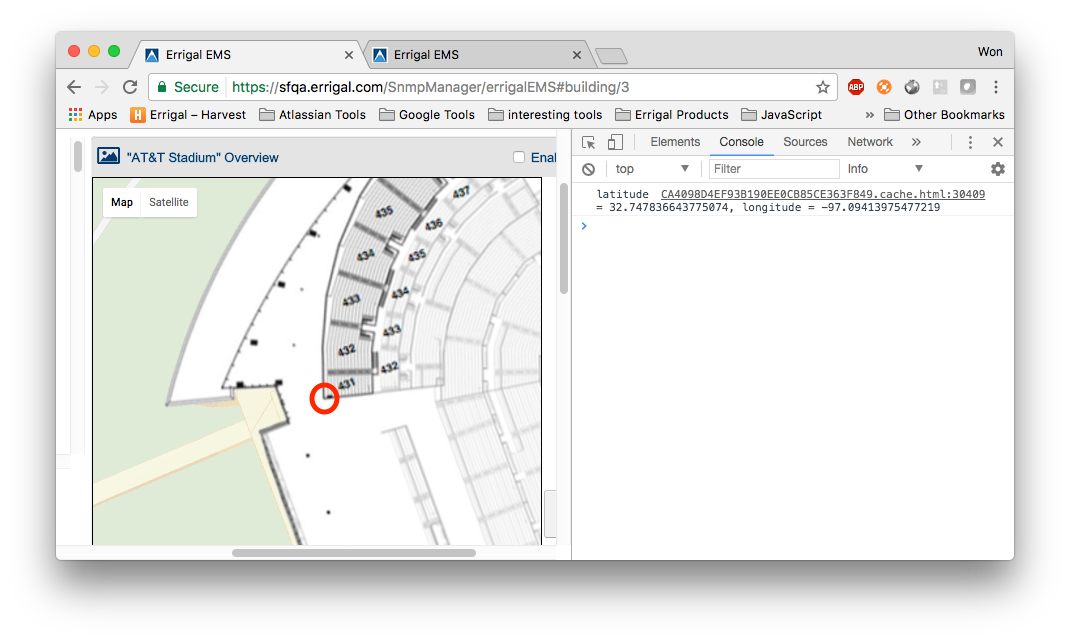The image size is (1070, 640).
Task: Open the Info log level dropdown
Action: 885,169
